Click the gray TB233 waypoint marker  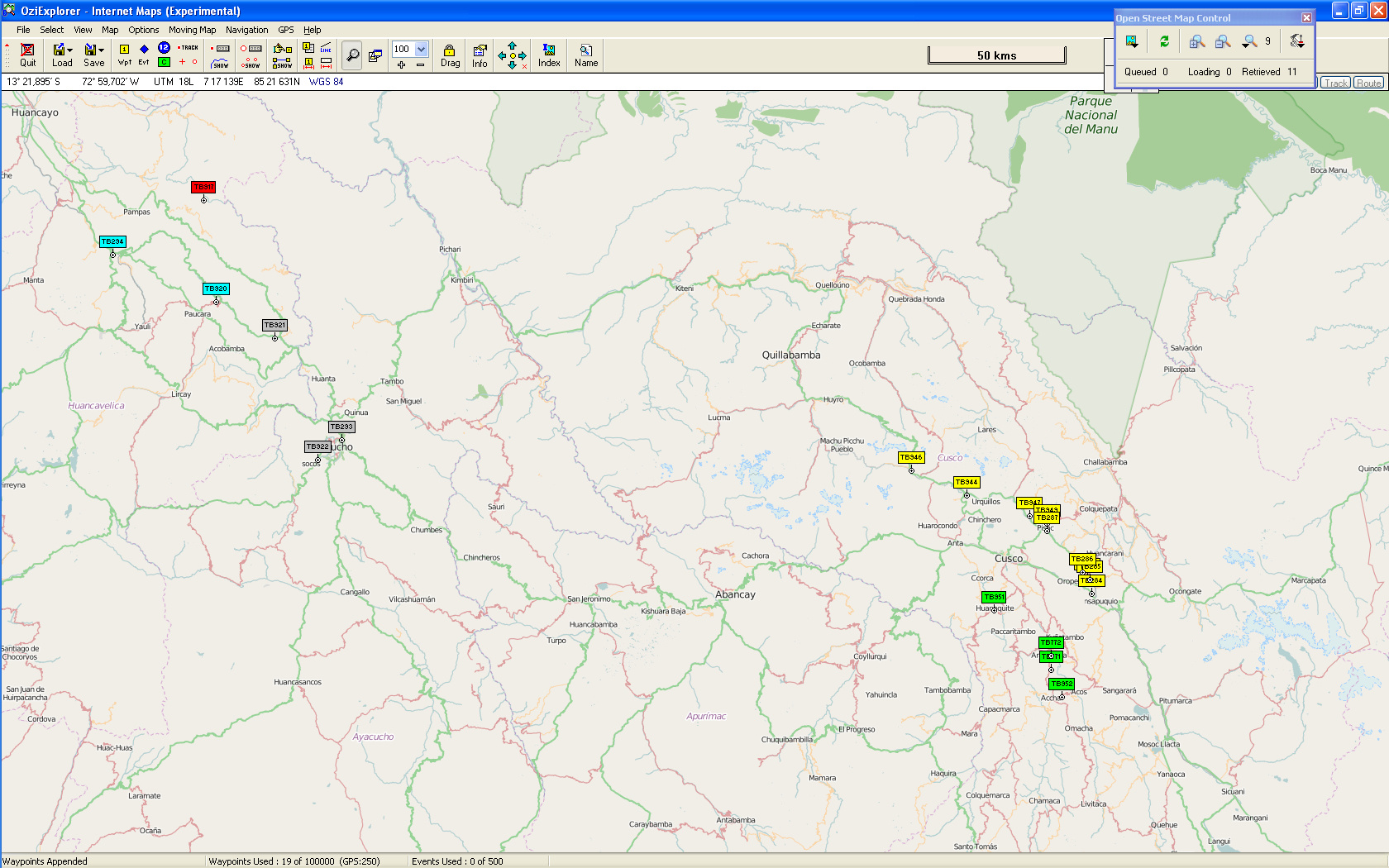click(341, 427)
